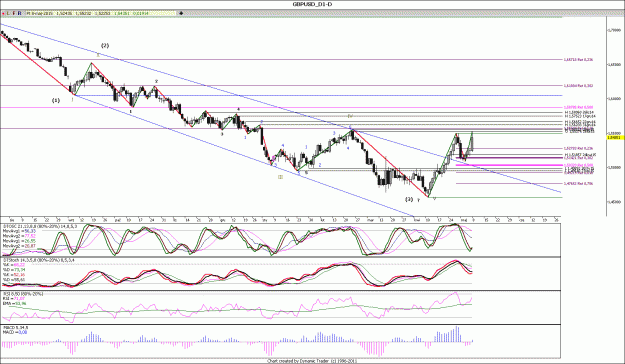Click the (1) wave label at left
625x364 pixels.
click(x=56, y=100)
